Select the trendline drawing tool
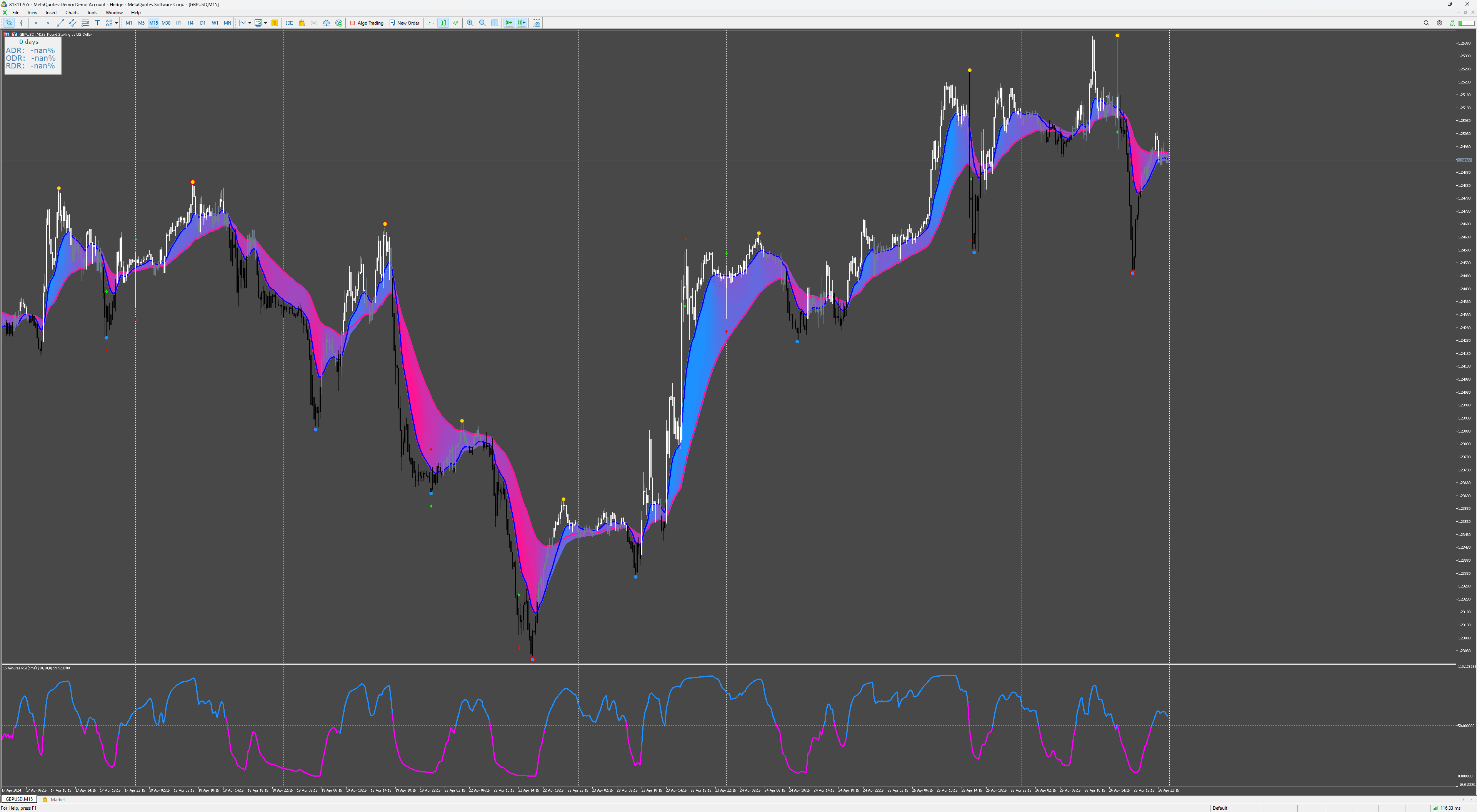The image size is (1477, 812). (60, 23)
